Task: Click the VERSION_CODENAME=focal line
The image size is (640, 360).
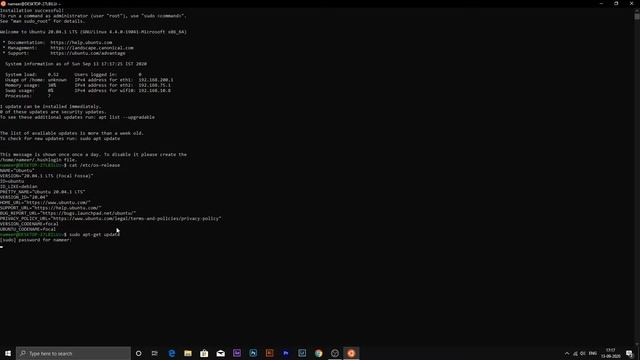Action: tap(29, 224)
